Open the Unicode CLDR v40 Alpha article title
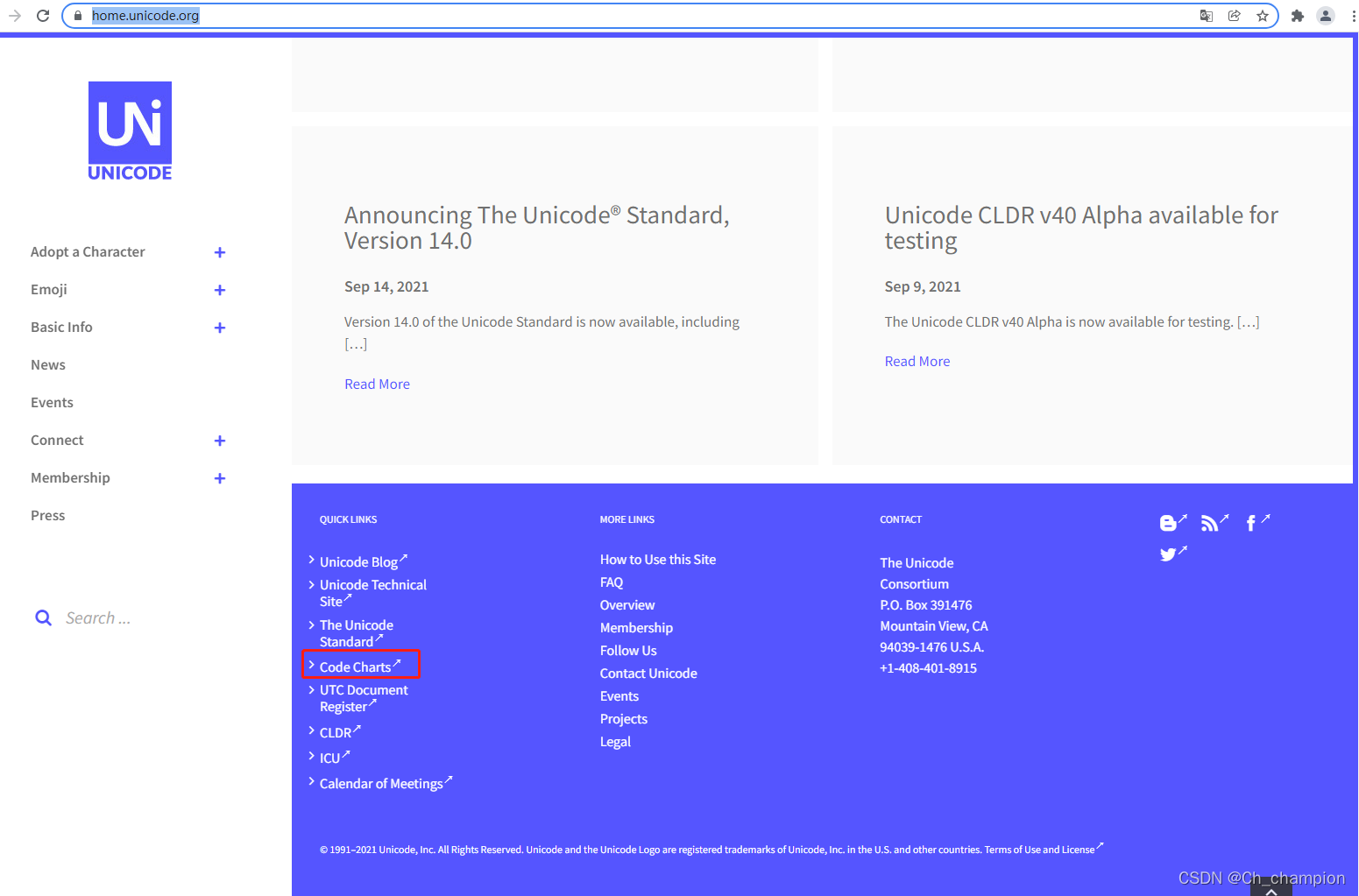The height and width of the screenshot is (896, 1359). point(1081,228)
